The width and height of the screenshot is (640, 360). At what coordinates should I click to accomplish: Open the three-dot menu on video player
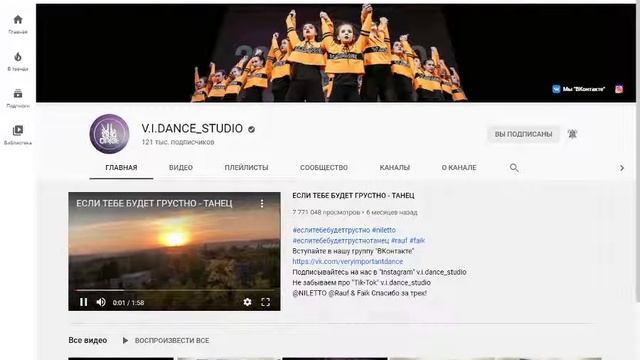tap(262, 203)
